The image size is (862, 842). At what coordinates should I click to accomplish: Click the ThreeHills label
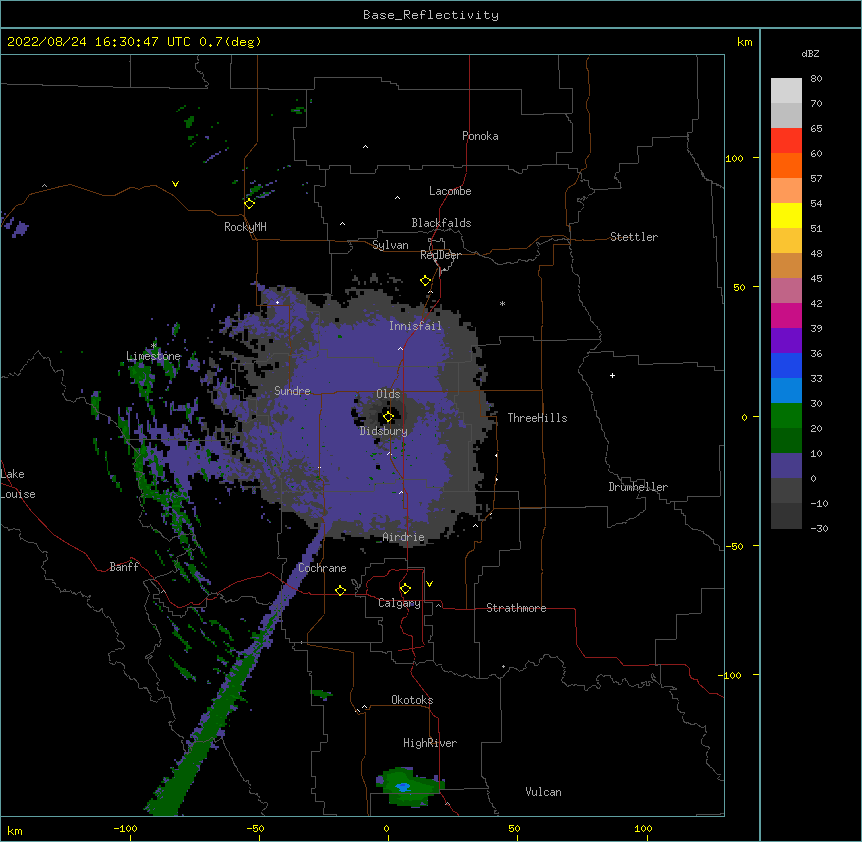click(537, 418)
